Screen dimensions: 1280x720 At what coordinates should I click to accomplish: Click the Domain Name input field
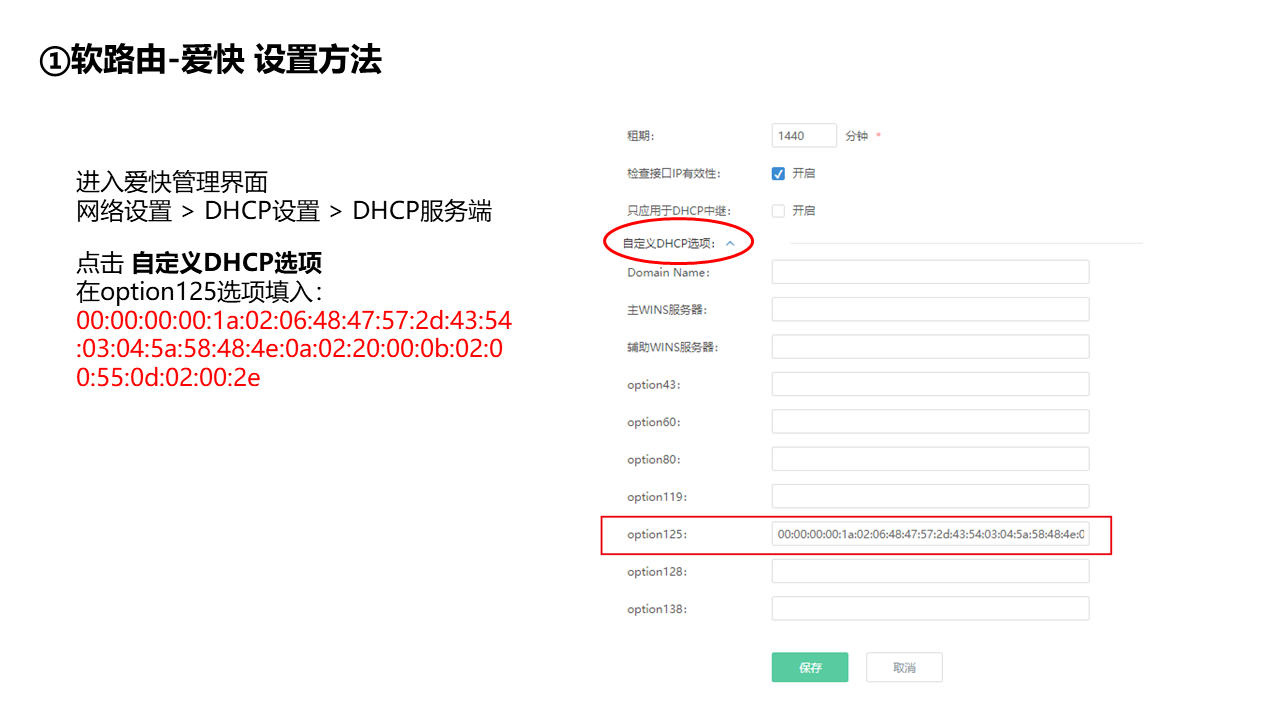[930, 272]
